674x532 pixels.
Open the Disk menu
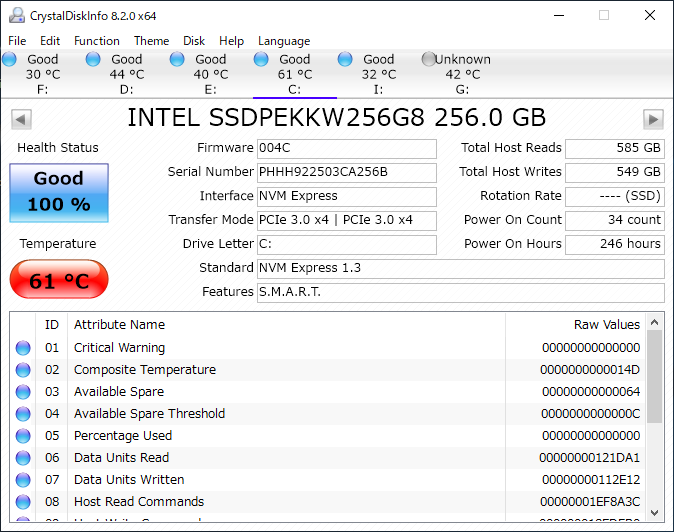click(194, 41)
